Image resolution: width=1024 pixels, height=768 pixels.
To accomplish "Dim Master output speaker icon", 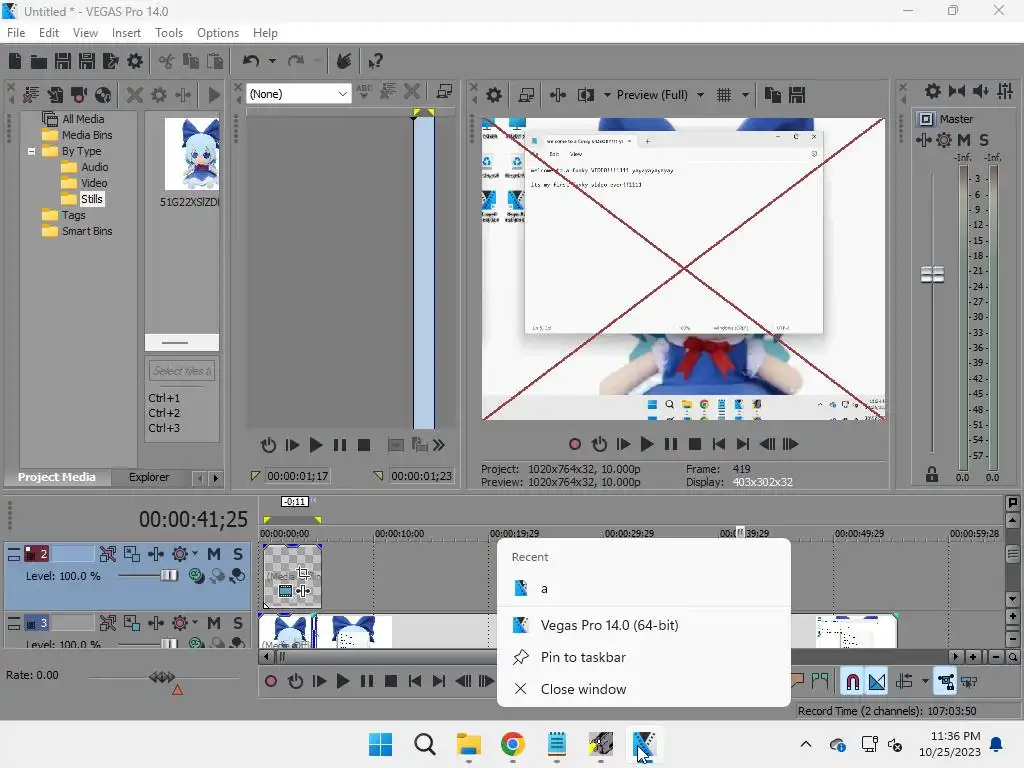I will click(980, 91).
